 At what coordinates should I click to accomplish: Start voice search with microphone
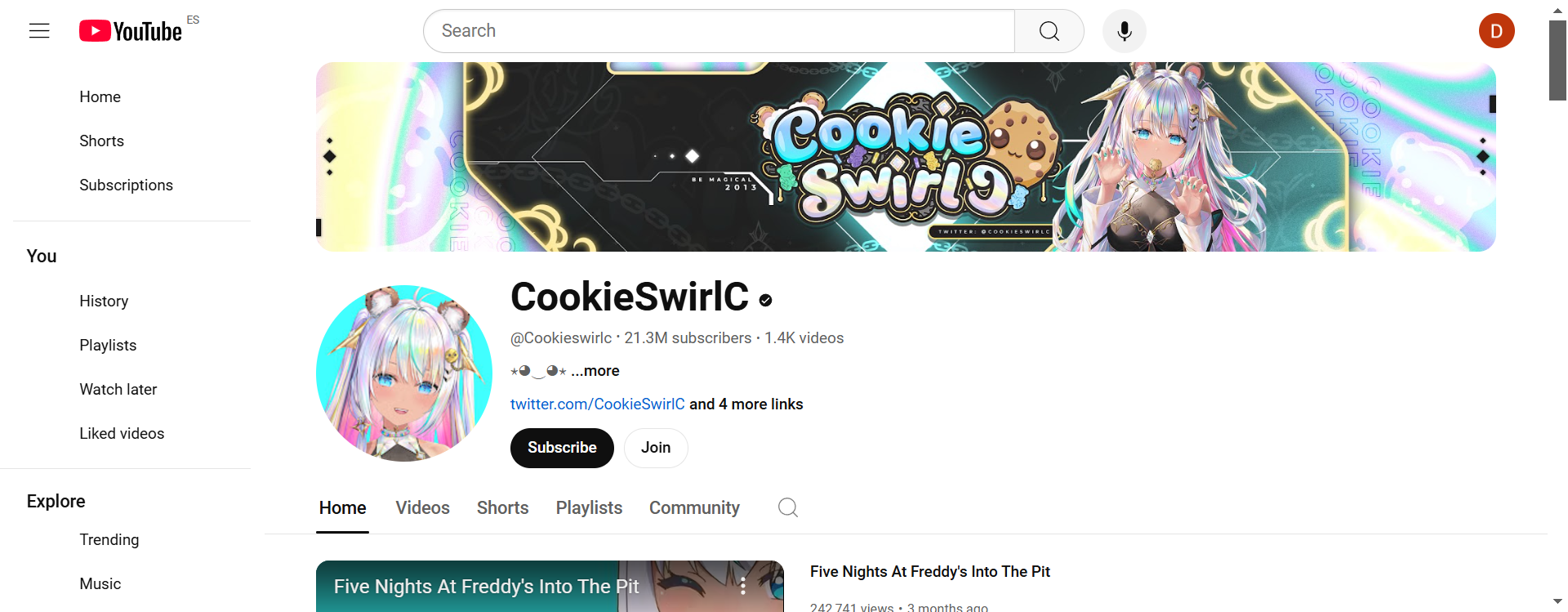click(1125, 31)
